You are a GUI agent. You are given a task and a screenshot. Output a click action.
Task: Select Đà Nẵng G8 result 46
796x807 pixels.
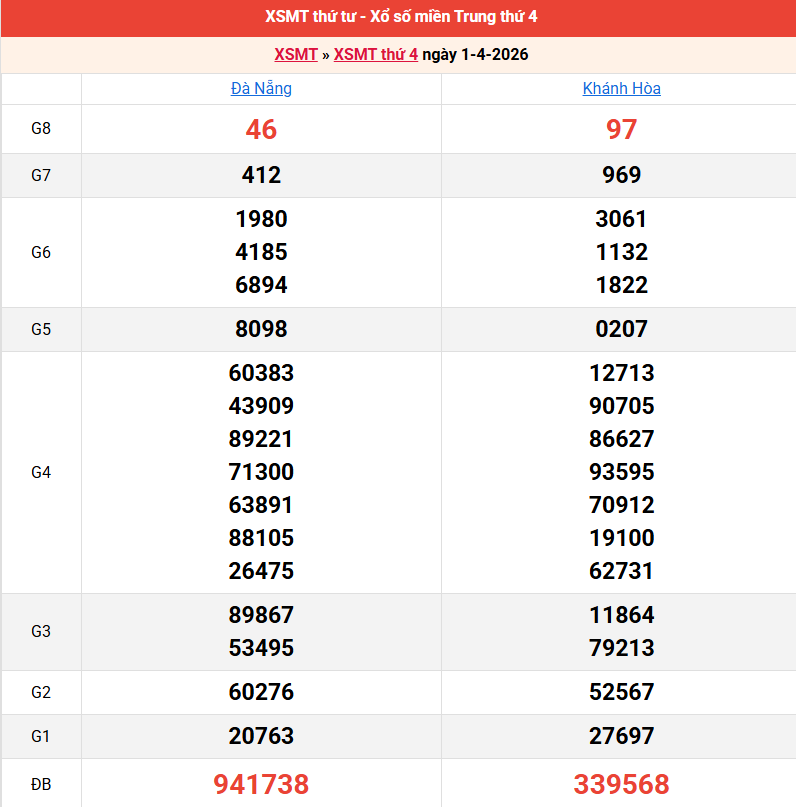tap(261, 129)
